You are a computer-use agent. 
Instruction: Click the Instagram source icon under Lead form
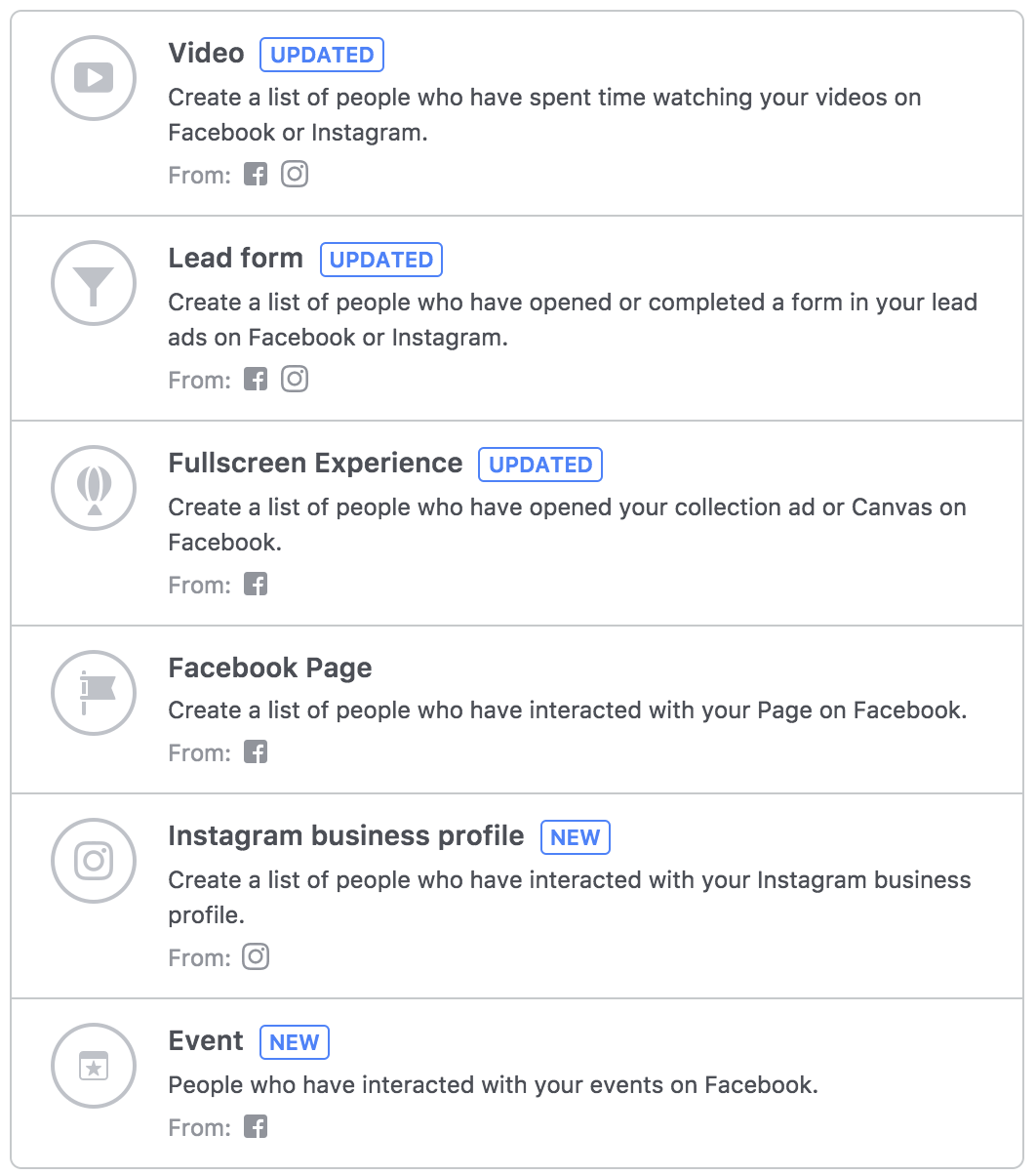pyautogui.click(x=294, y=379)
